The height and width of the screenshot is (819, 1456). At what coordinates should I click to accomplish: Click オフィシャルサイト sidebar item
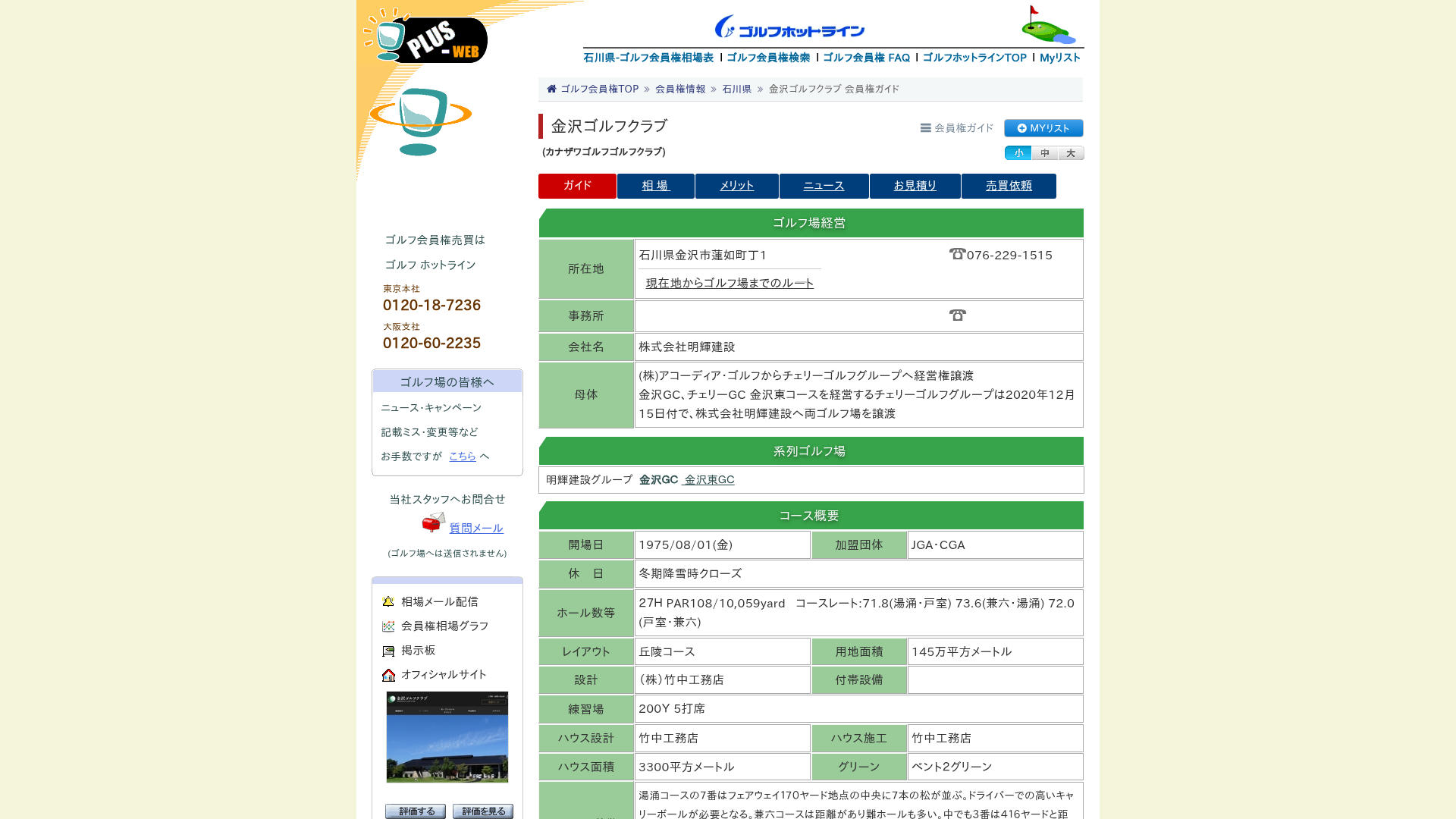[444, 675]
